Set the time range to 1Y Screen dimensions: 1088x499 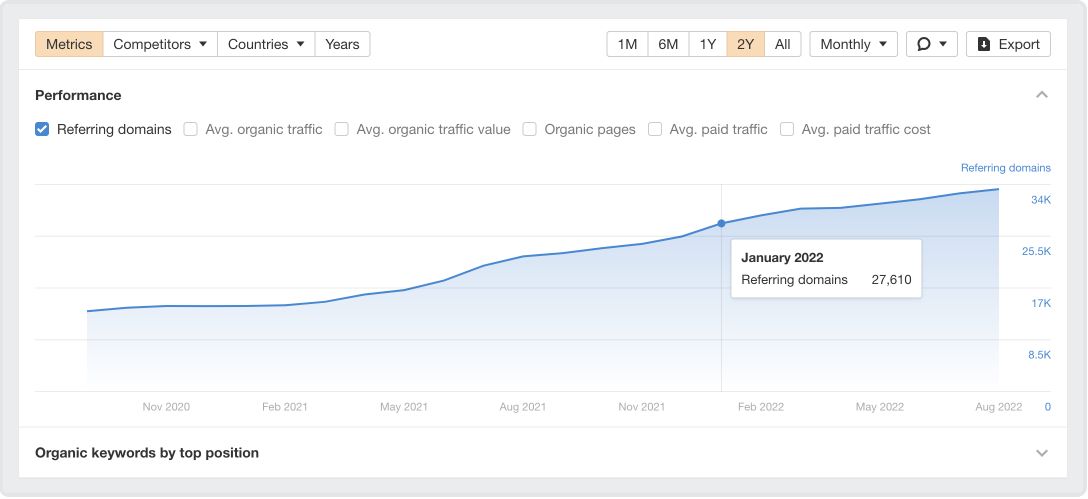(708, 44)
